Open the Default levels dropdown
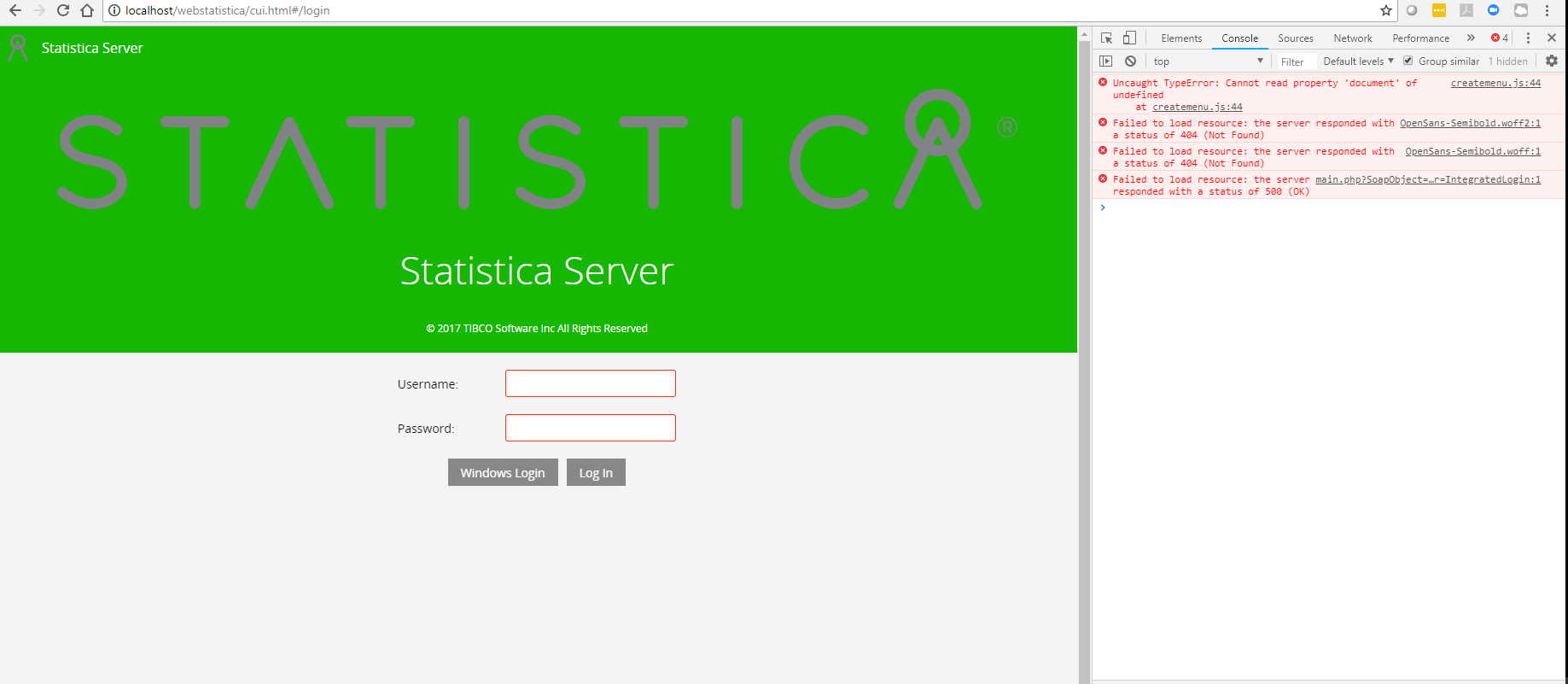Screen dimensions: 1568x684 [x=1358, y=61]
